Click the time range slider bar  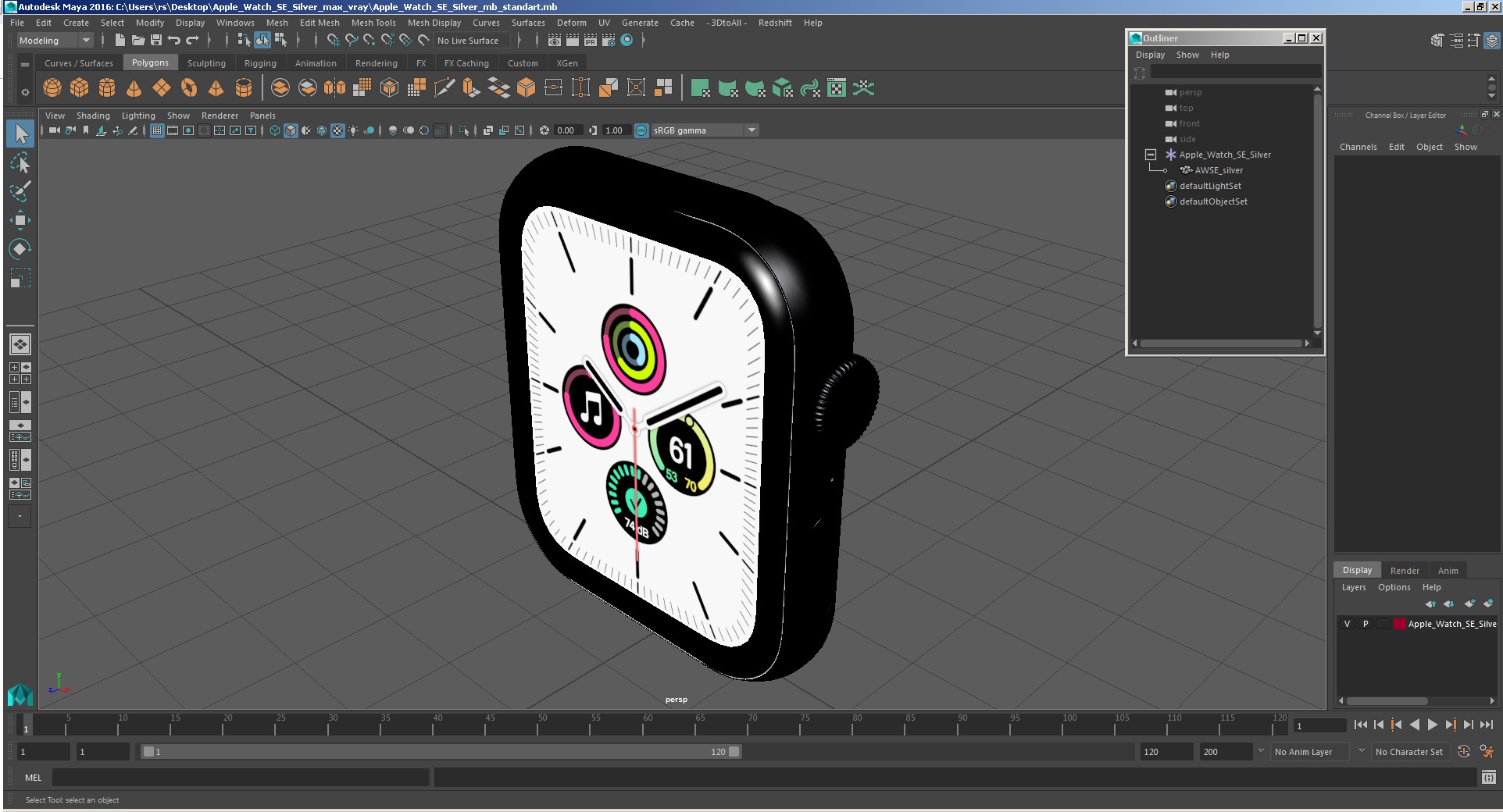click(x=441, y=752)
